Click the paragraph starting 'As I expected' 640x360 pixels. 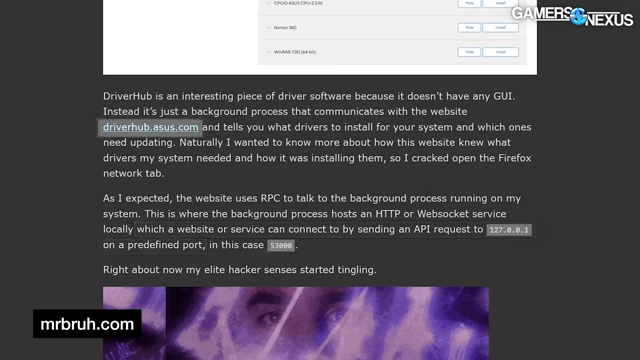tap(317, 222)
